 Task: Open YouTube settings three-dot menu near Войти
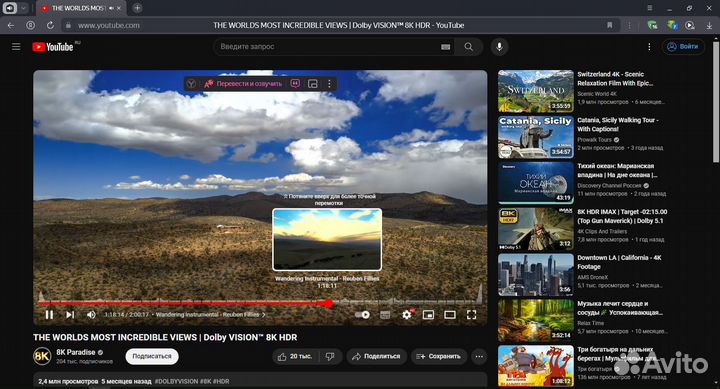[649, 46]
